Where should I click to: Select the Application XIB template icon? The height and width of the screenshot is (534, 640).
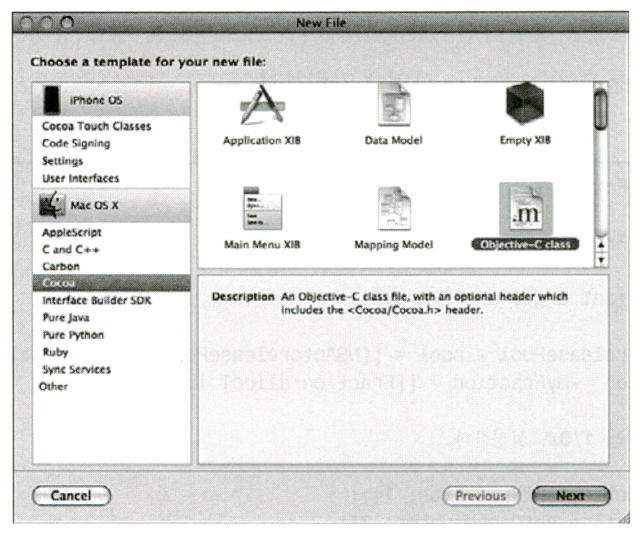point(262,105)
